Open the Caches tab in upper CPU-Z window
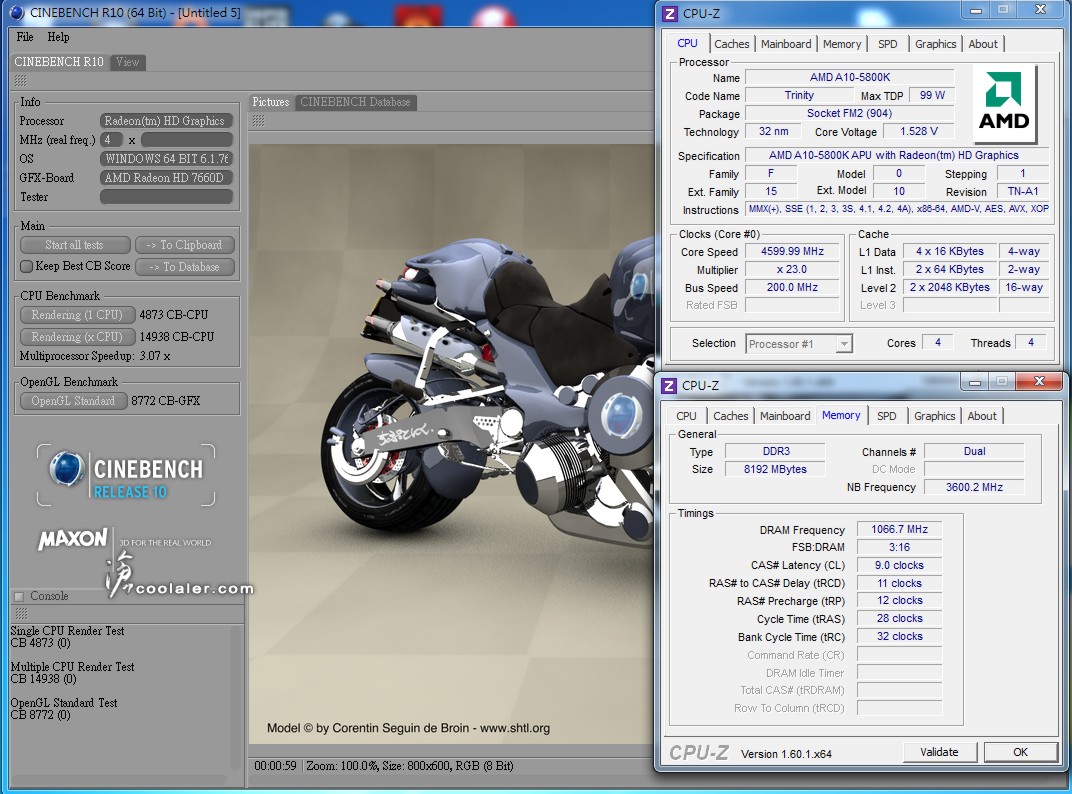Viewport: 1072px width, 794px height. pos(731,44)
